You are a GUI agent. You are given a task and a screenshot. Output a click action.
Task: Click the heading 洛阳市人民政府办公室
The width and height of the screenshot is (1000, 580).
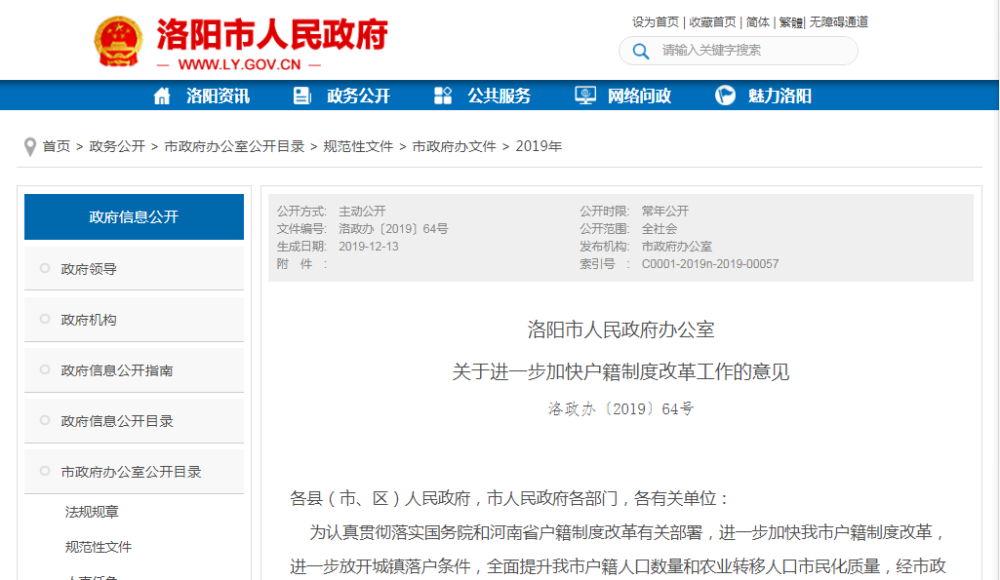click(621, 329)
